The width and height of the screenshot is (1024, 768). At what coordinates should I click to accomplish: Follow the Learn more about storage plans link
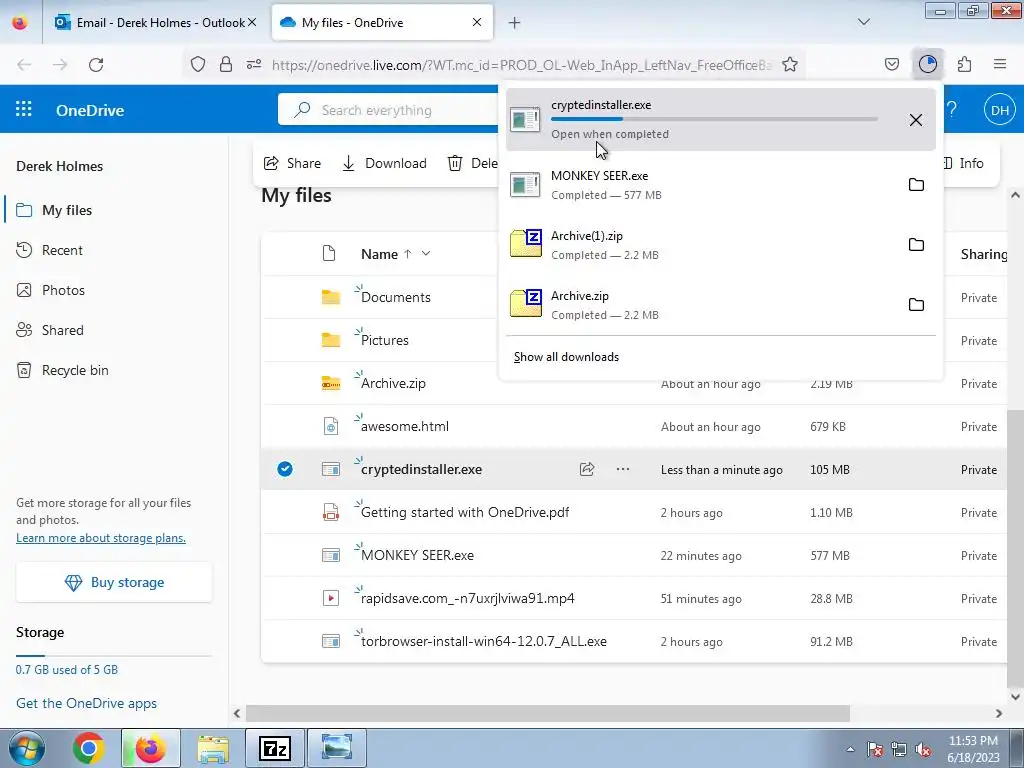[x=101, y=538]
